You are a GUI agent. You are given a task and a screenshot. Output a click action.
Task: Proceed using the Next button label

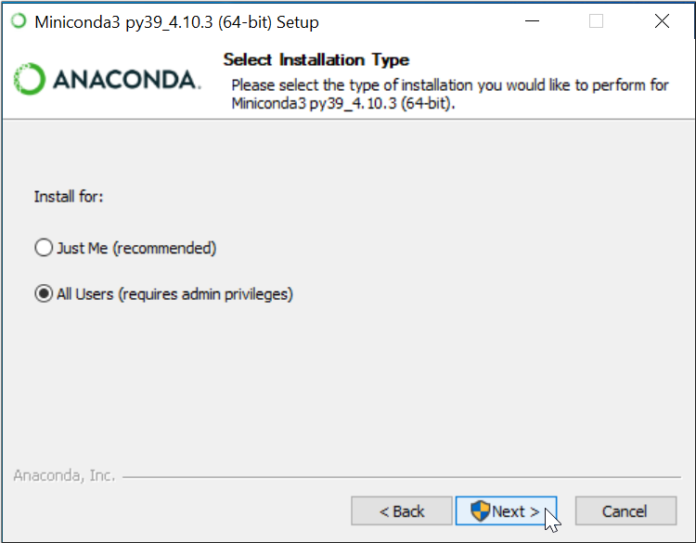[515, 511]
